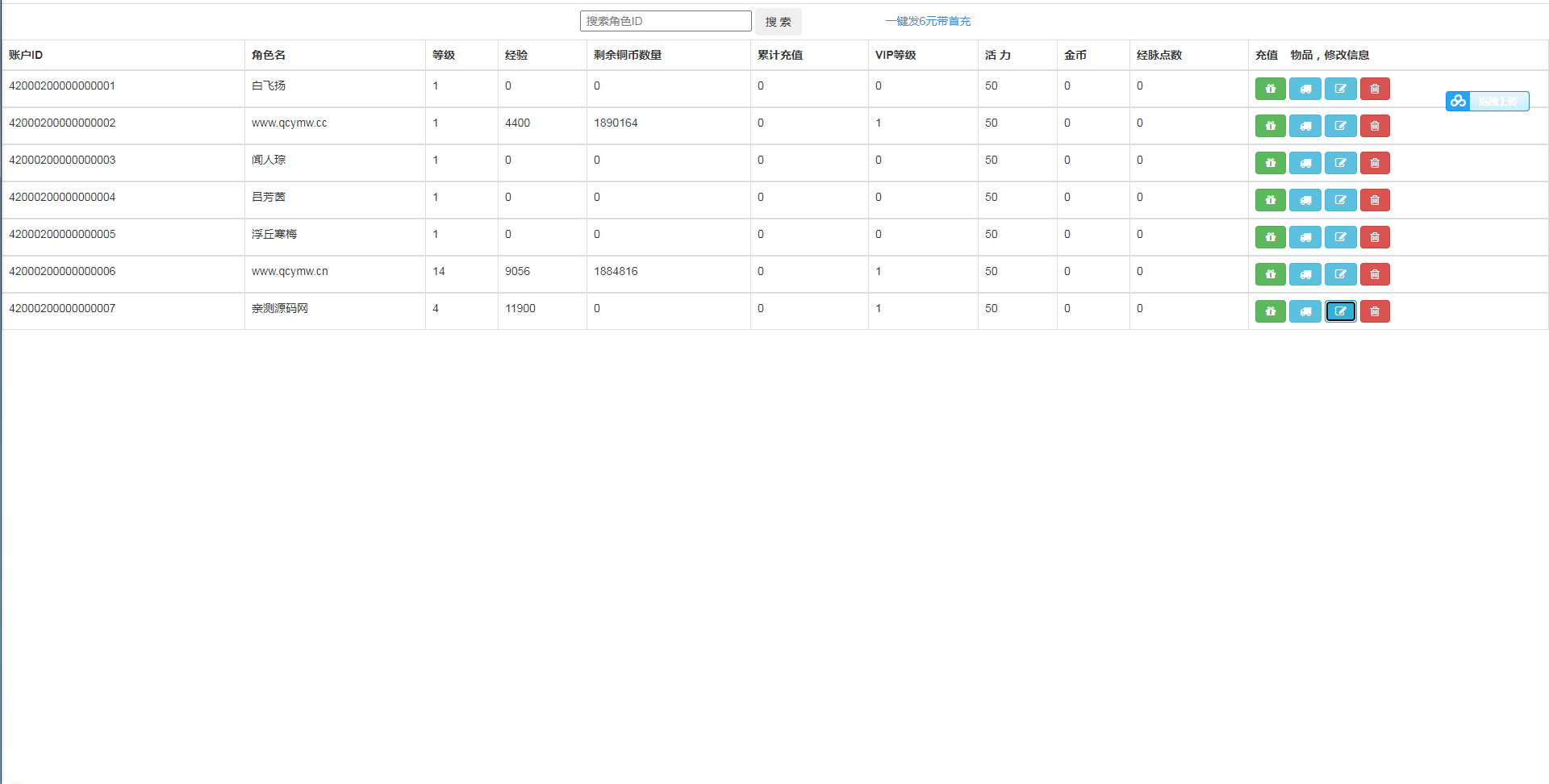The width and height of the screenshot is (1549, 784).
Task: Click the edit icon for 浮丘寒梅
Action: [1340, 237]
